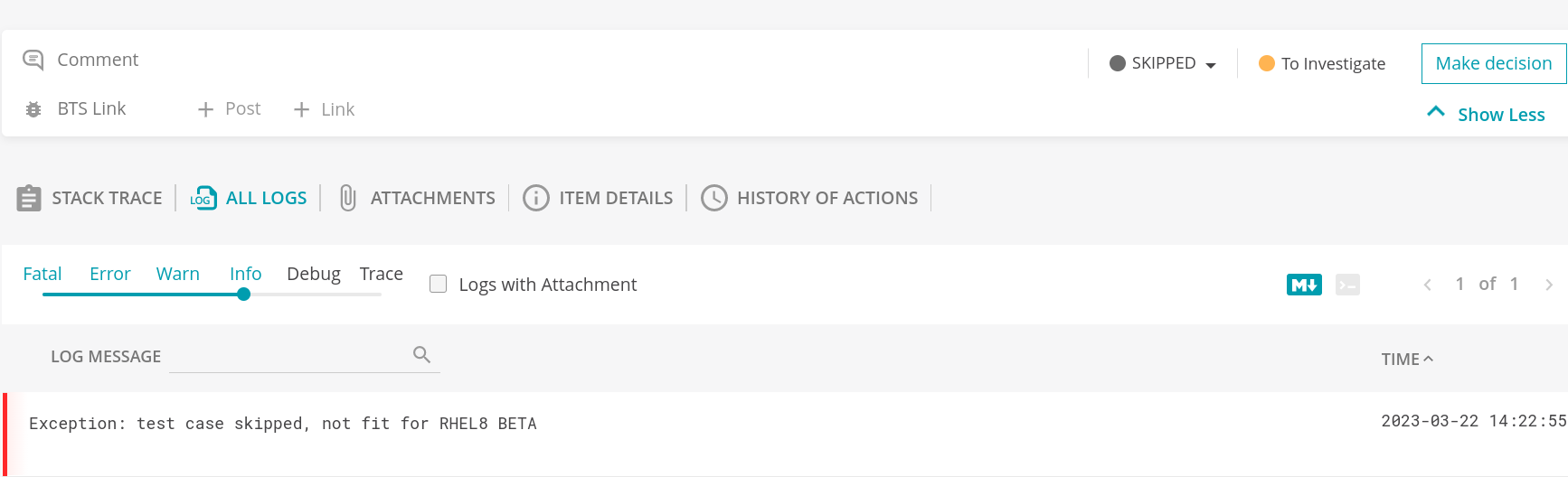Screen dimensions: 1568x477
Task: Enable Logs with Attachment checkbox
Action: (x=439, y=284)
